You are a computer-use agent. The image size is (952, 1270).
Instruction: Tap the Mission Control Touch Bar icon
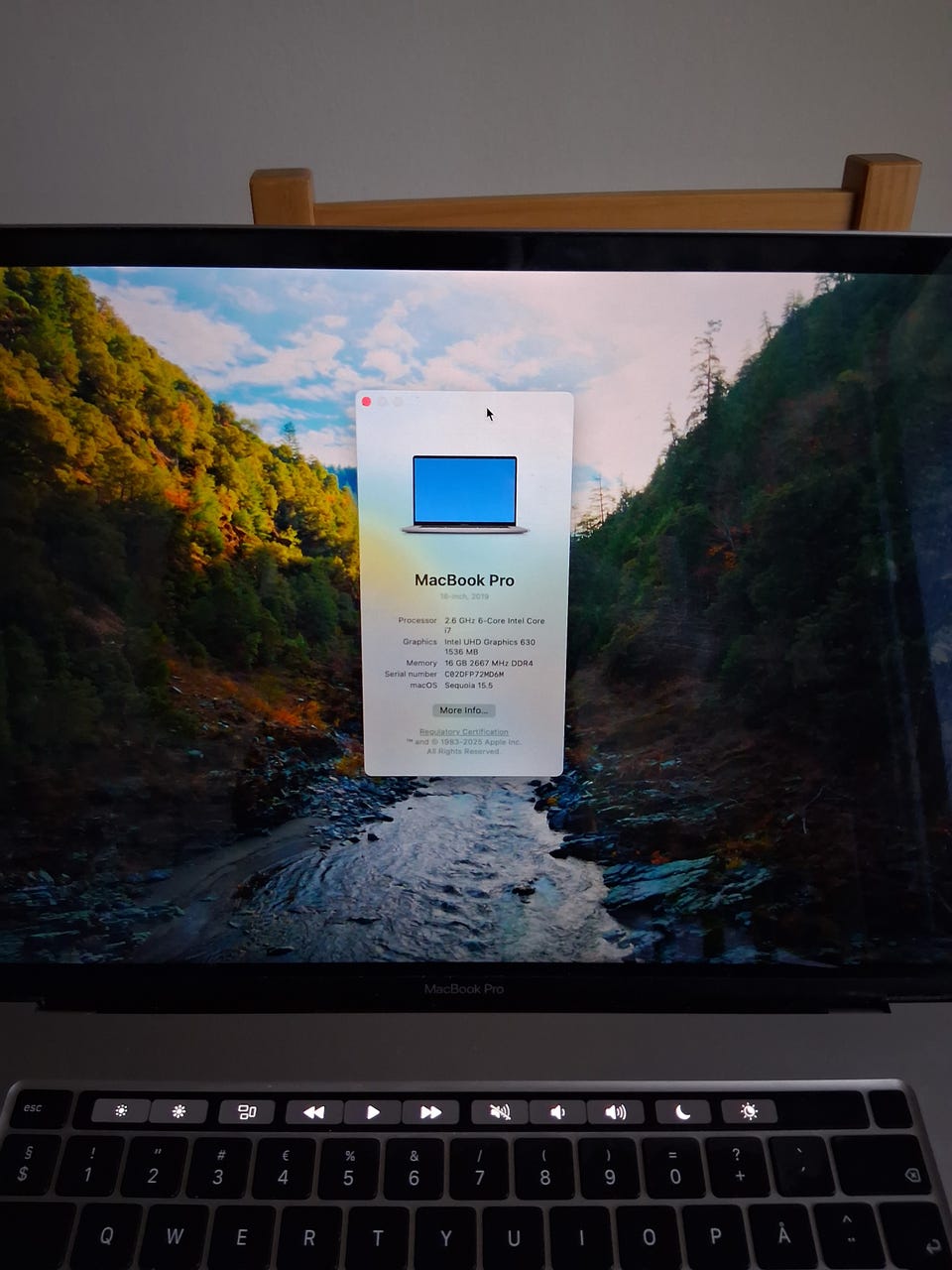(x=247, y=1111)
